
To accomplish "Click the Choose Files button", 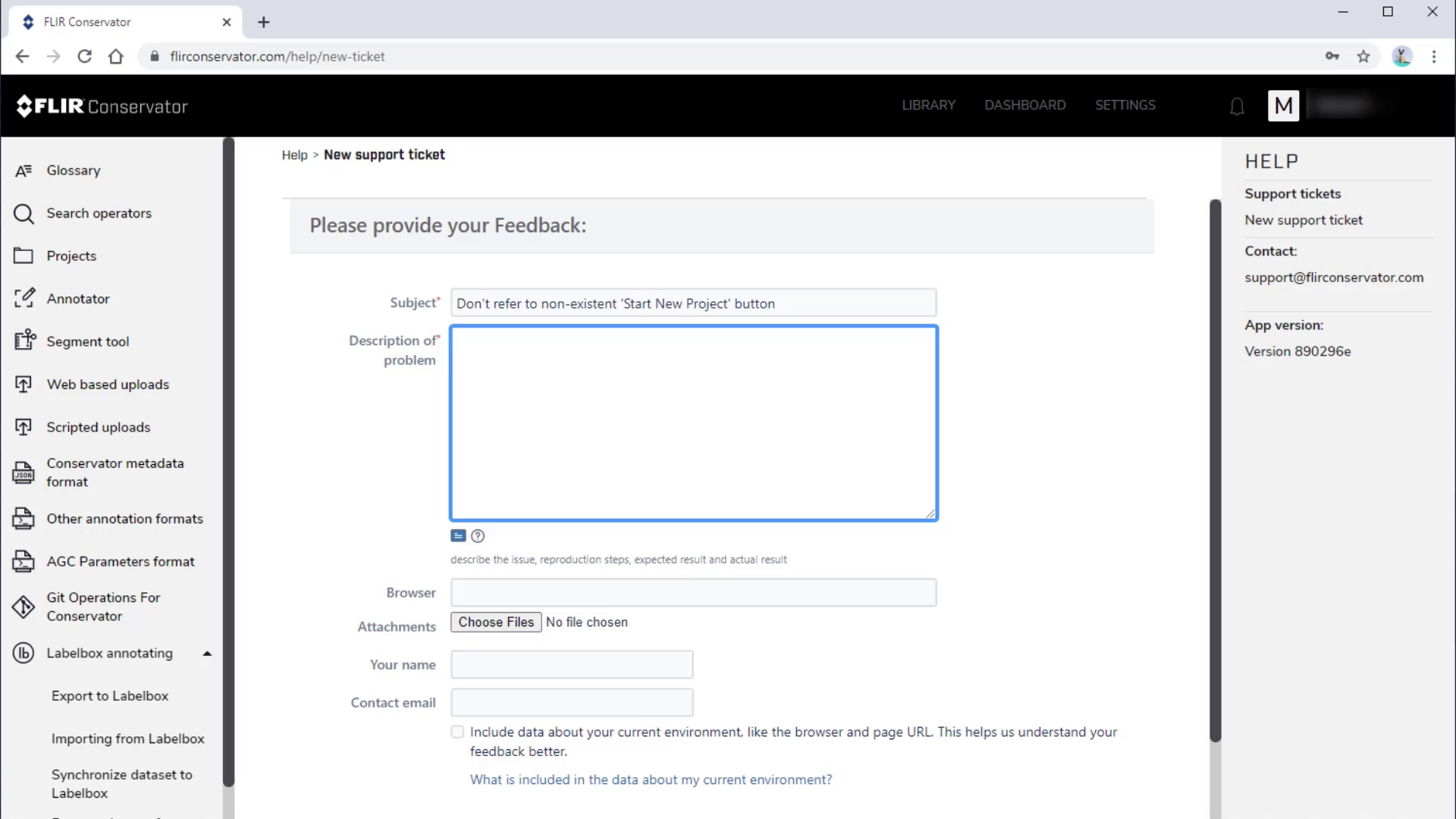I will click(497, 622).
